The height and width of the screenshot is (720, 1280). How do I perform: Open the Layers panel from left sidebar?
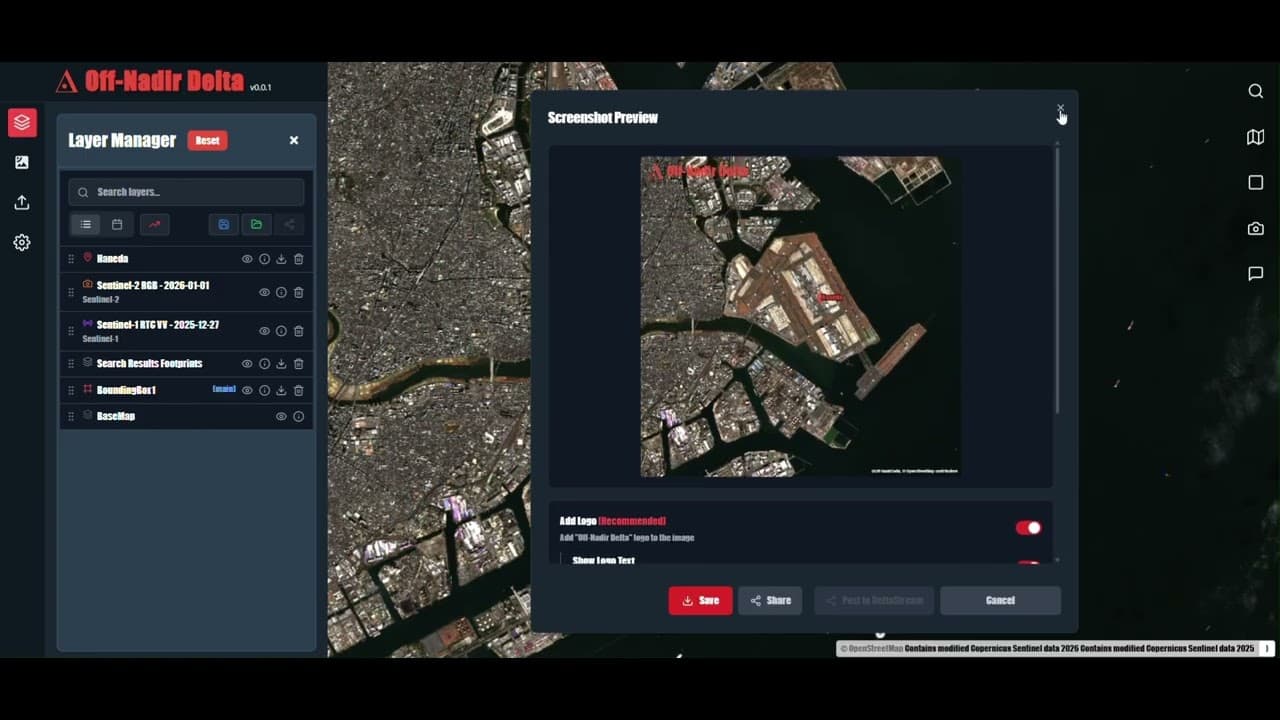click(22, 123)
